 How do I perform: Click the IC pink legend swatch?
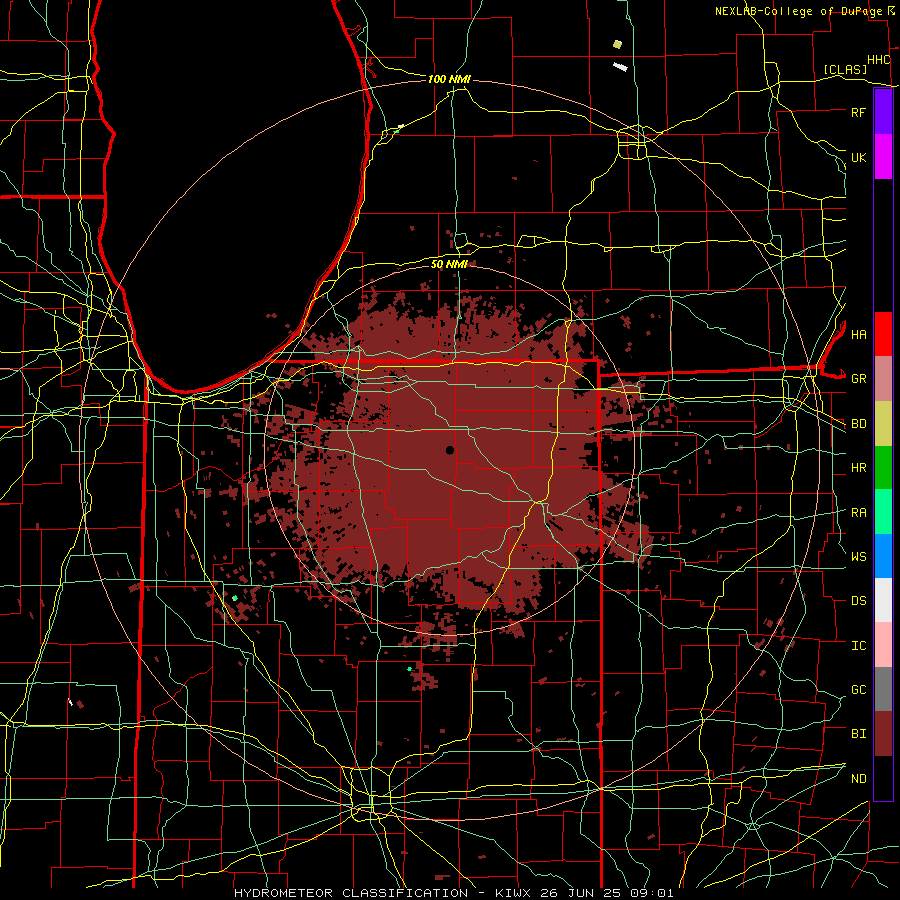click(883, 645)
